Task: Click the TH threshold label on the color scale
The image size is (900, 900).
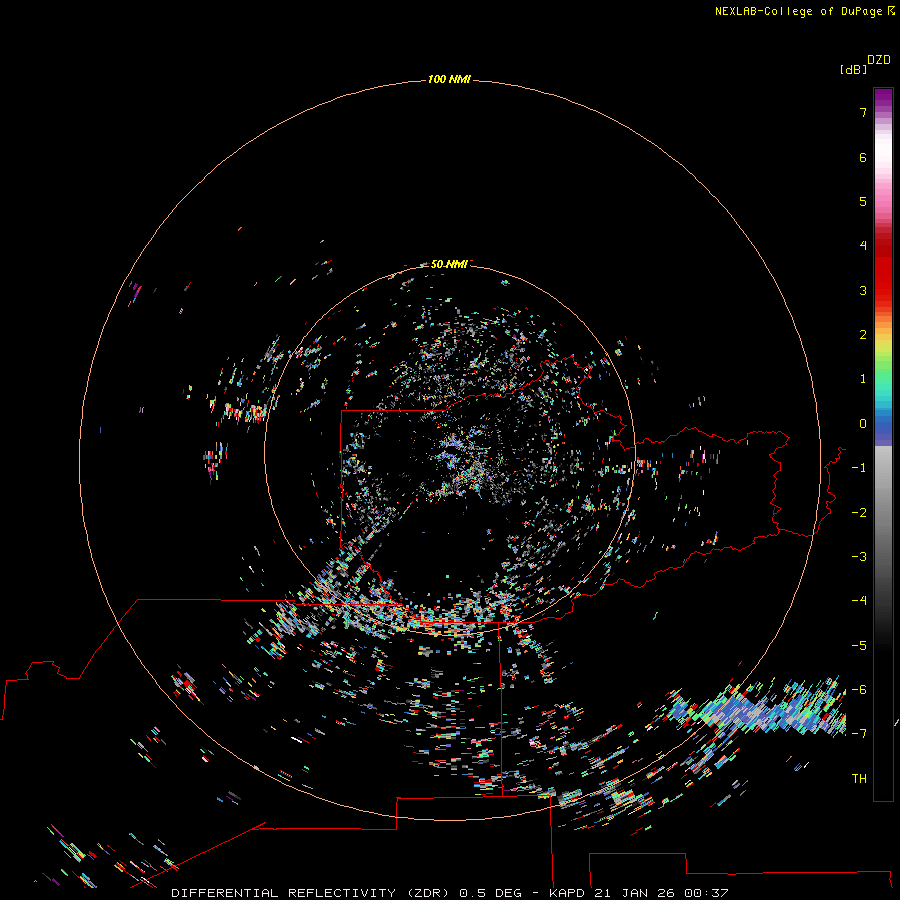Action: pos(859,779)
